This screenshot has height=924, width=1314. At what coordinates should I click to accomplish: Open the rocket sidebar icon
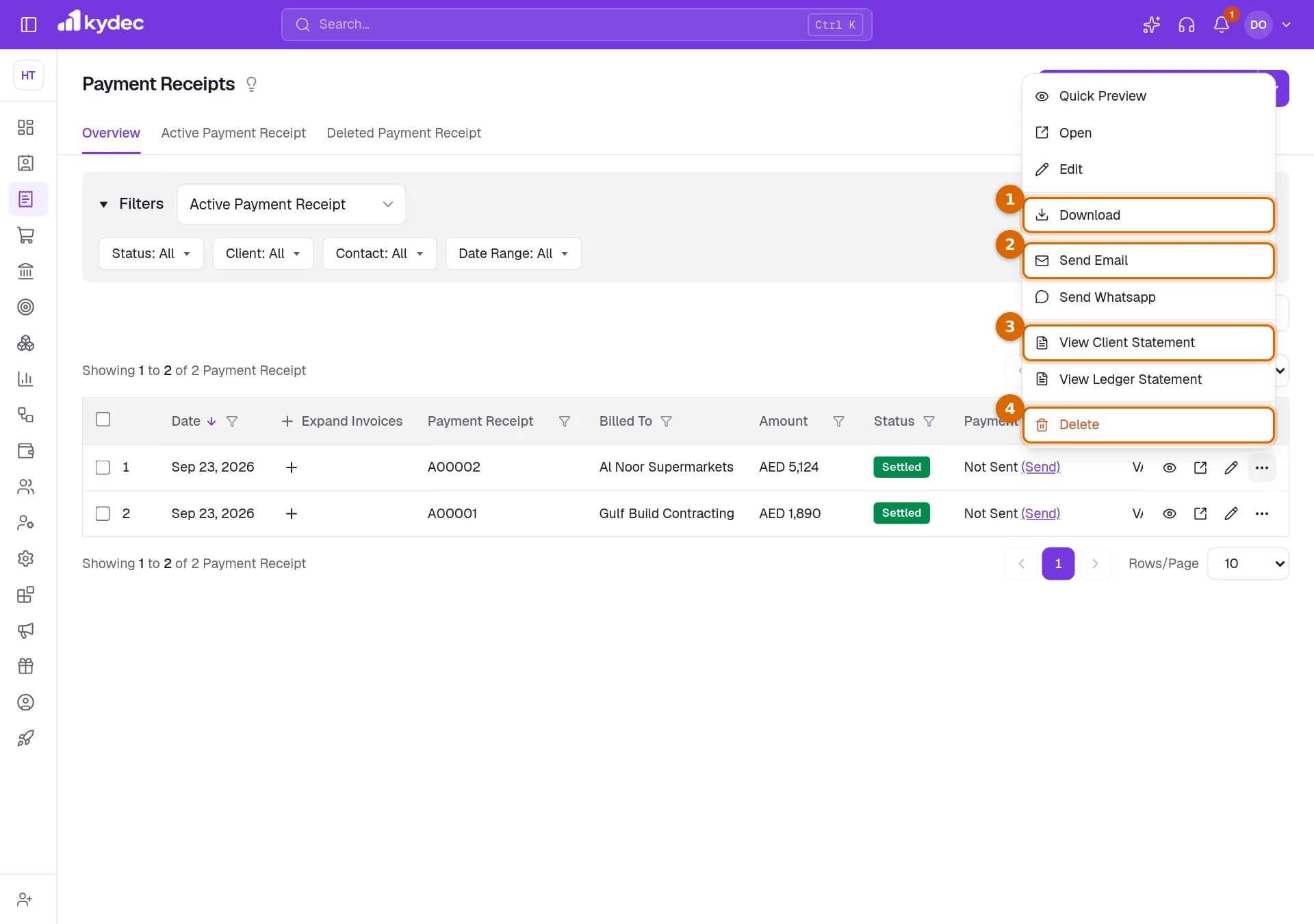click(25, 738)
